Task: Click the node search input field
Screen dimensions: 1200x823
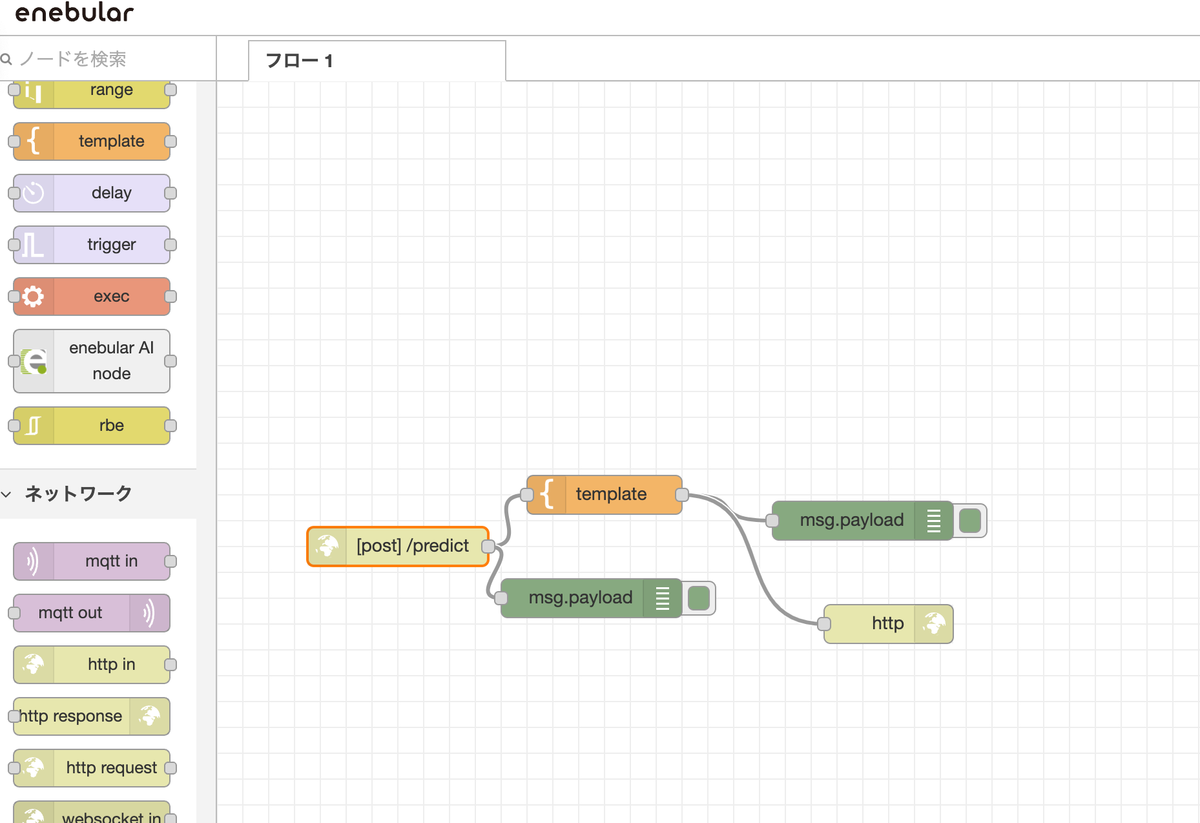Action: pyautogui.click(x=108, y=59)
